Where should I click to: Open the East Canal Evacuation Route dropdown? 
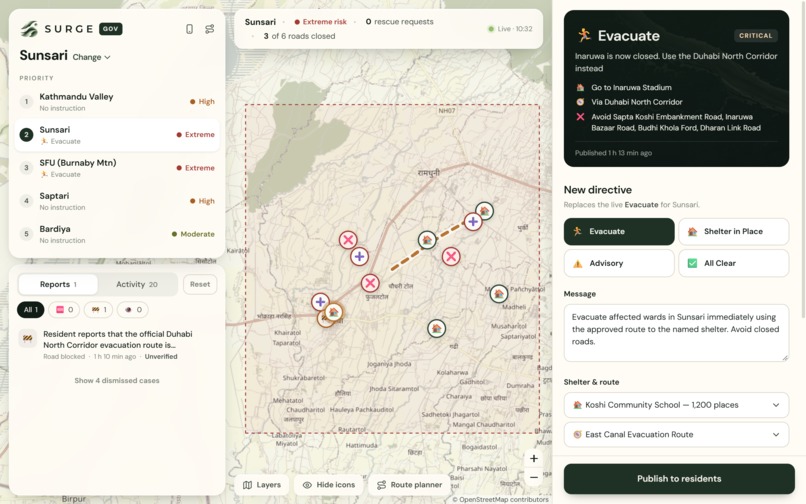(x=676, y=435)
